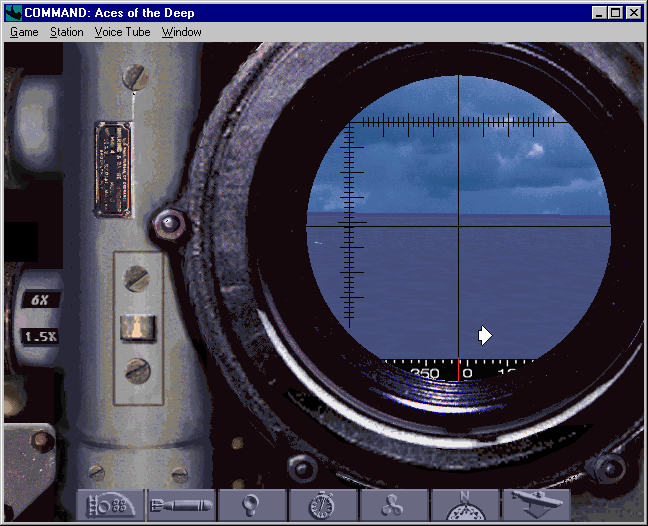Open the gauges station icon

pos(110,505)
